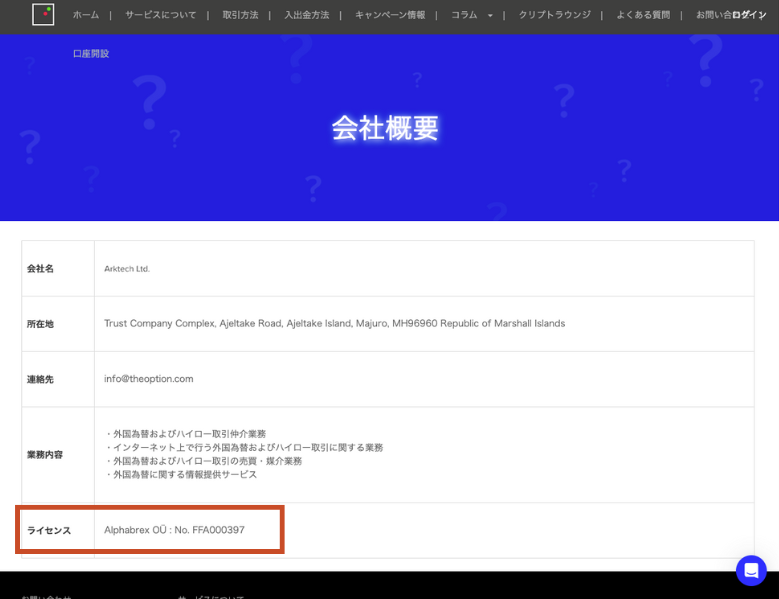Click info@theoption.com contact text
779x599 pixels.
[149, 378]
